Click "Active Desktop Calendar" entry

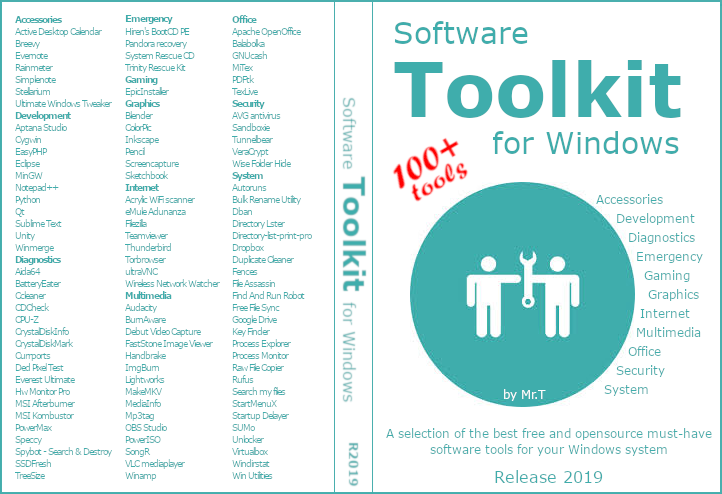point(58,32)
